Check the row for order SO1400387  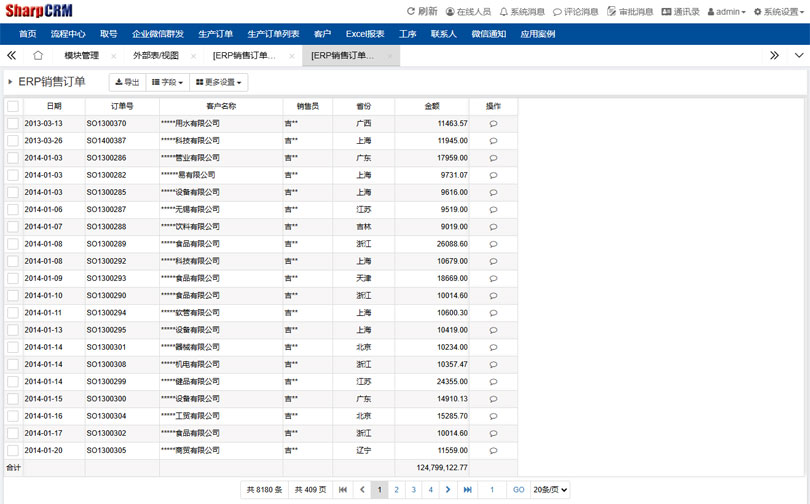click(13, 140)
